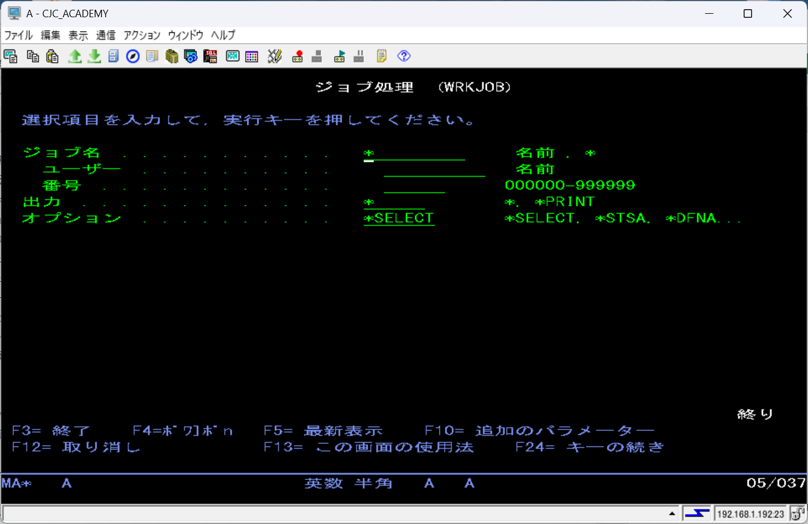The height and width of the screenshot is (524, 808).
Task: Open the ファイル menu
Action: pos(19,35)
